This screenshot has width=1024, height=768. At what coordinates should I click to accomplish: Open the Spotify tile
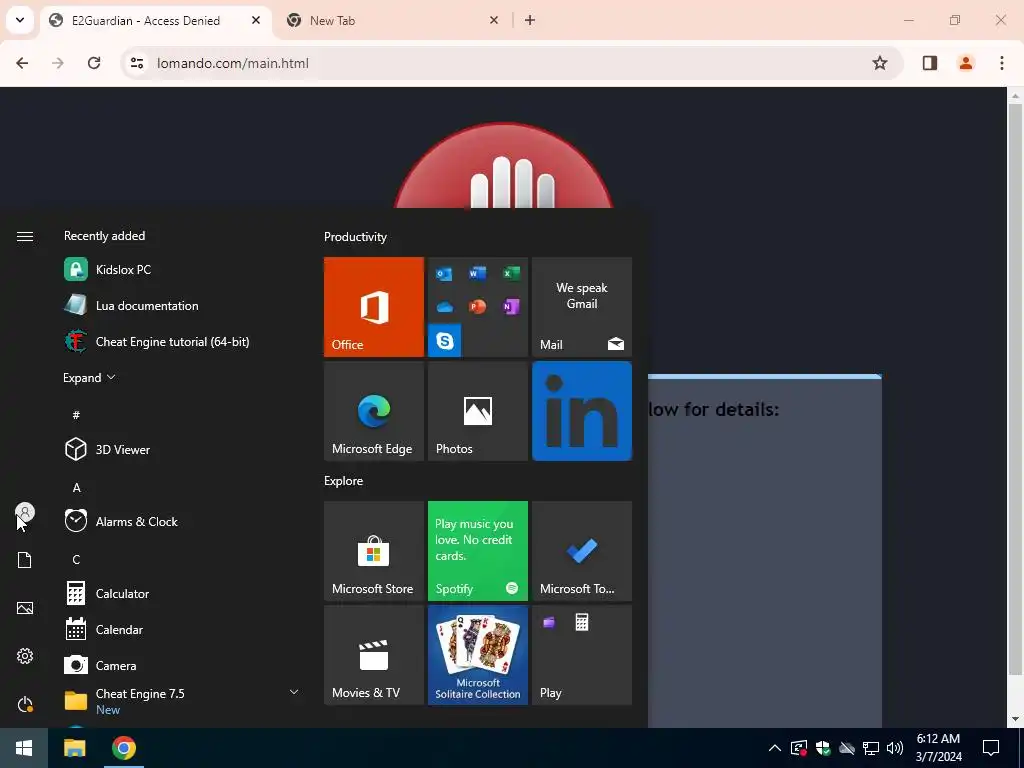pyautogui.click(x=477, y=551)
